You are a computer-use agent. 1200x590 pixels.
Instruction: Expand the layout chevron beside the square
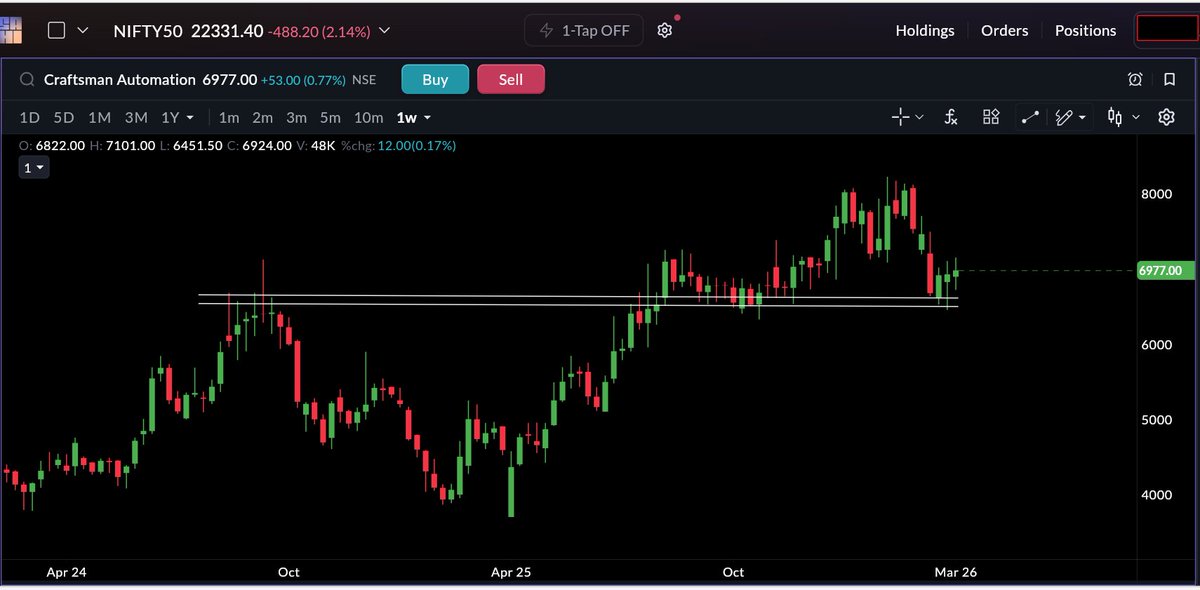click(83, 31)
